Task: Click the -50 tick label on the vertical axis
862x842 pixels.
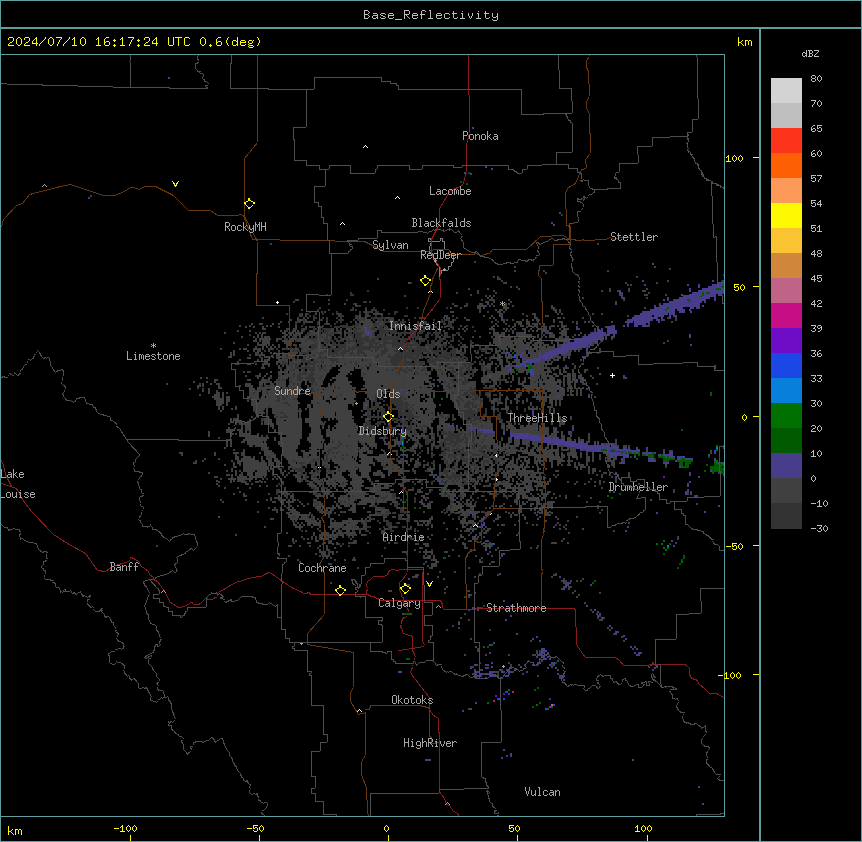Action: point(734,546)
